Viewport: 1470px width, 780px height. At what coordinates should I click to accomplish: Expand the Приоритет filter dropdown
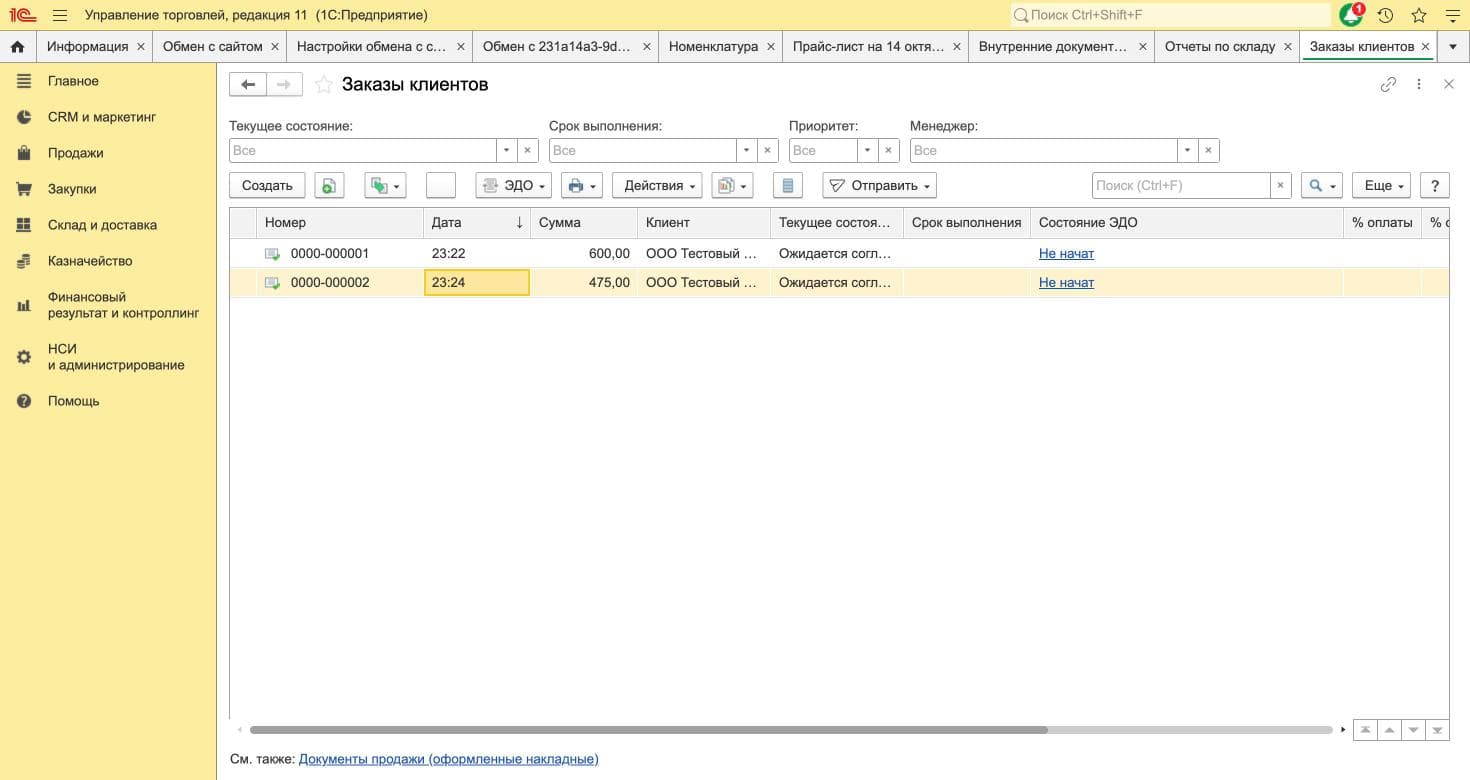pyautogui.click(x=868, y=150)
